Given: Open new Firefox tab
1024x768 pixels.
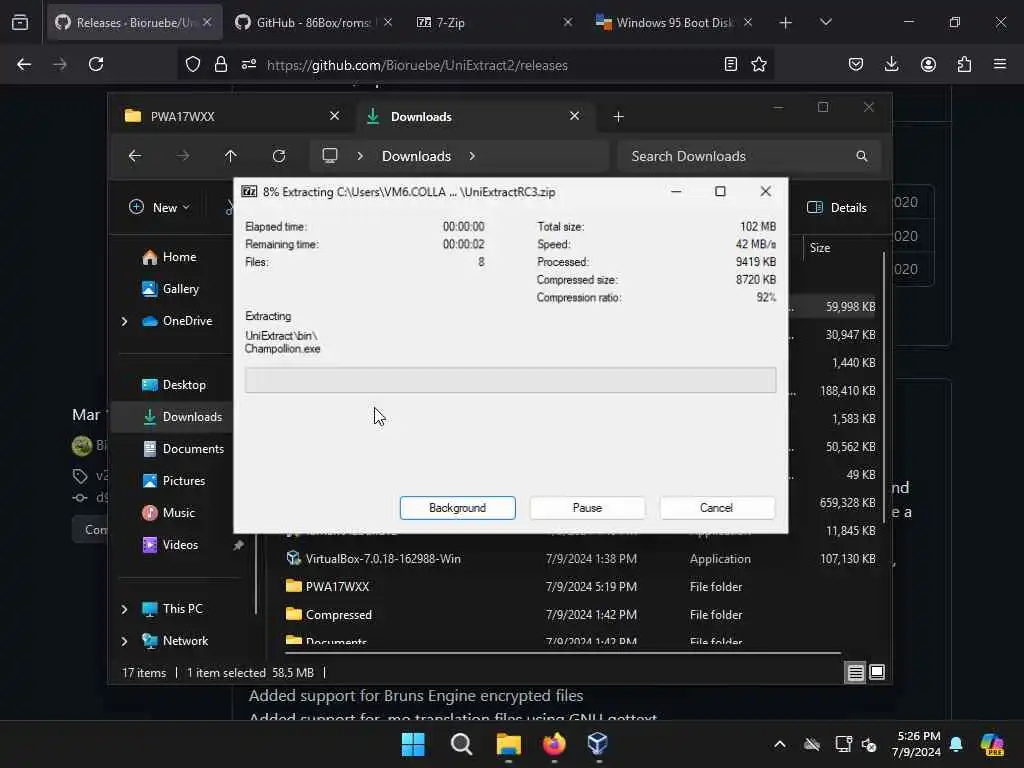Looking at the screenshot, I should (786, 23).
